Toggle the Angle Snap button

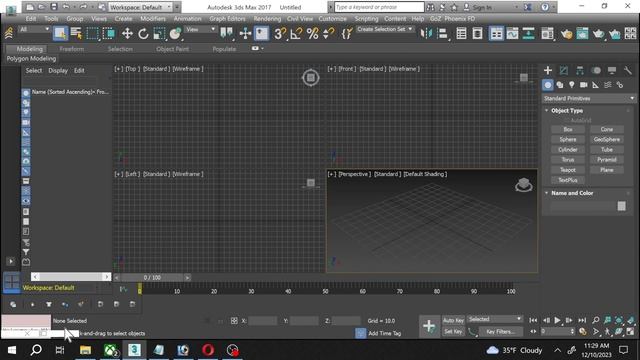point(296,33)
